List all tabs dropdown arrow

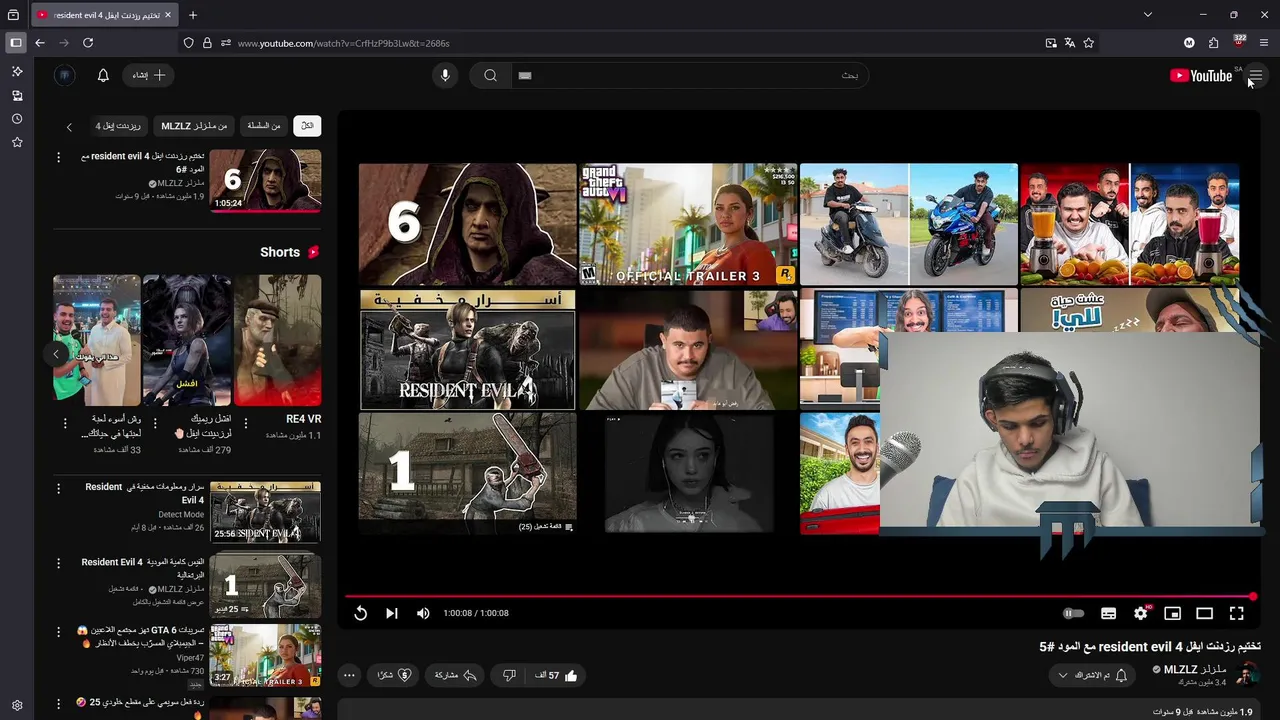pyautogui.click(x=1148, y=15)
